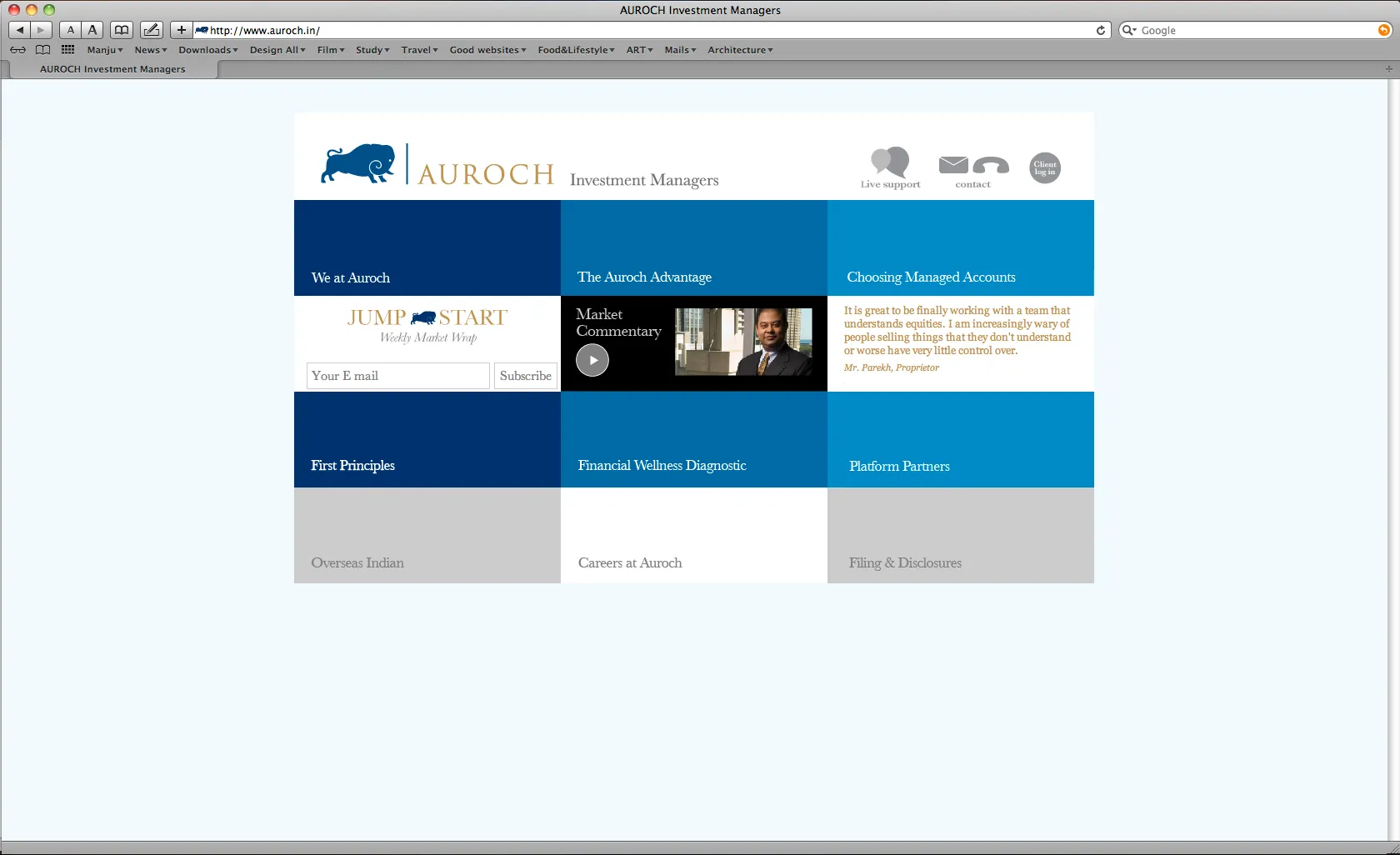Open Reading List glasses icon
Viewport: 1400px width, 855px height.
click(x=17, y=50)
